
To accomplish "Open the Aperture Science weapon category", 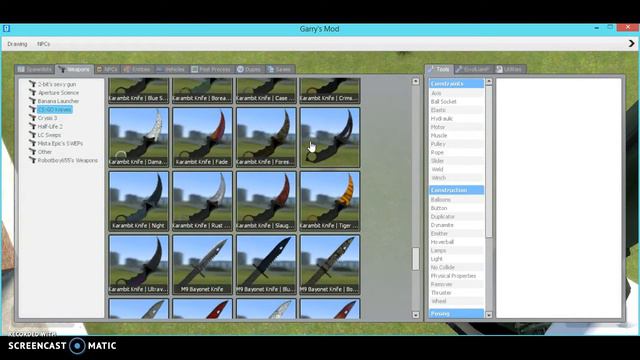I will (x=58, y=93).
